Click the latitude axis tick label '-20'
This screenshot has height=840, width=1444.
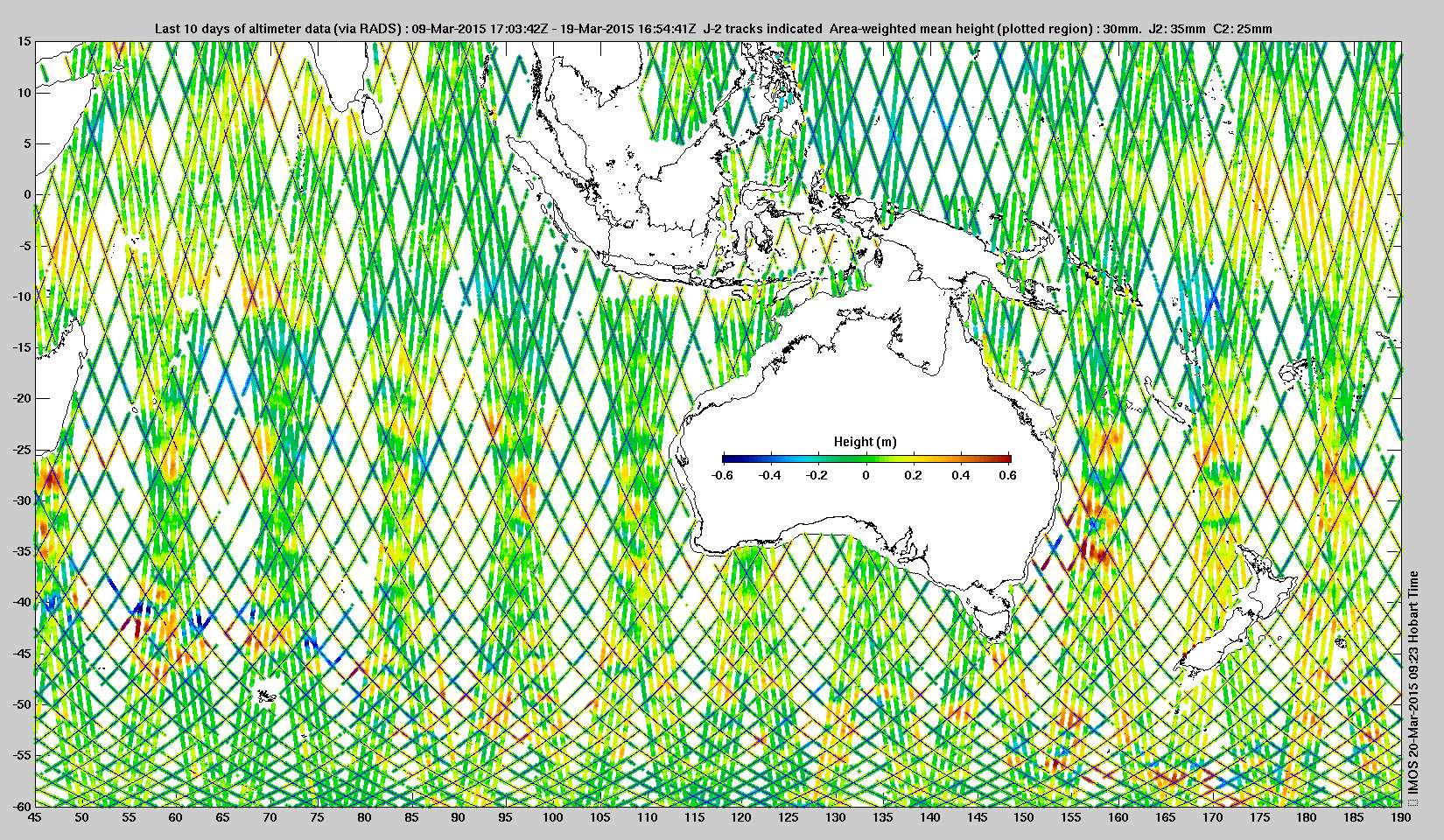(x=23, y=398)
